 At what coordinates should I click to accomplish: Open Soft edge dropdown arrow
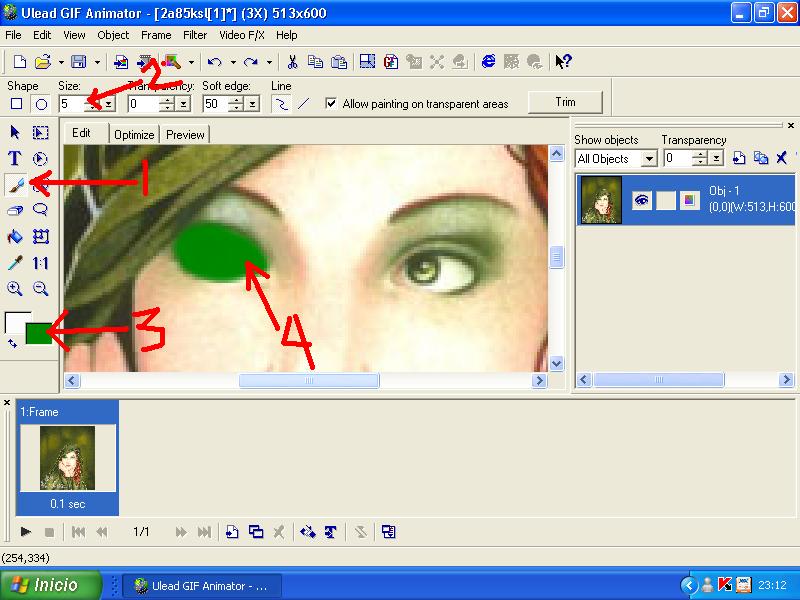tap(253, 104)
